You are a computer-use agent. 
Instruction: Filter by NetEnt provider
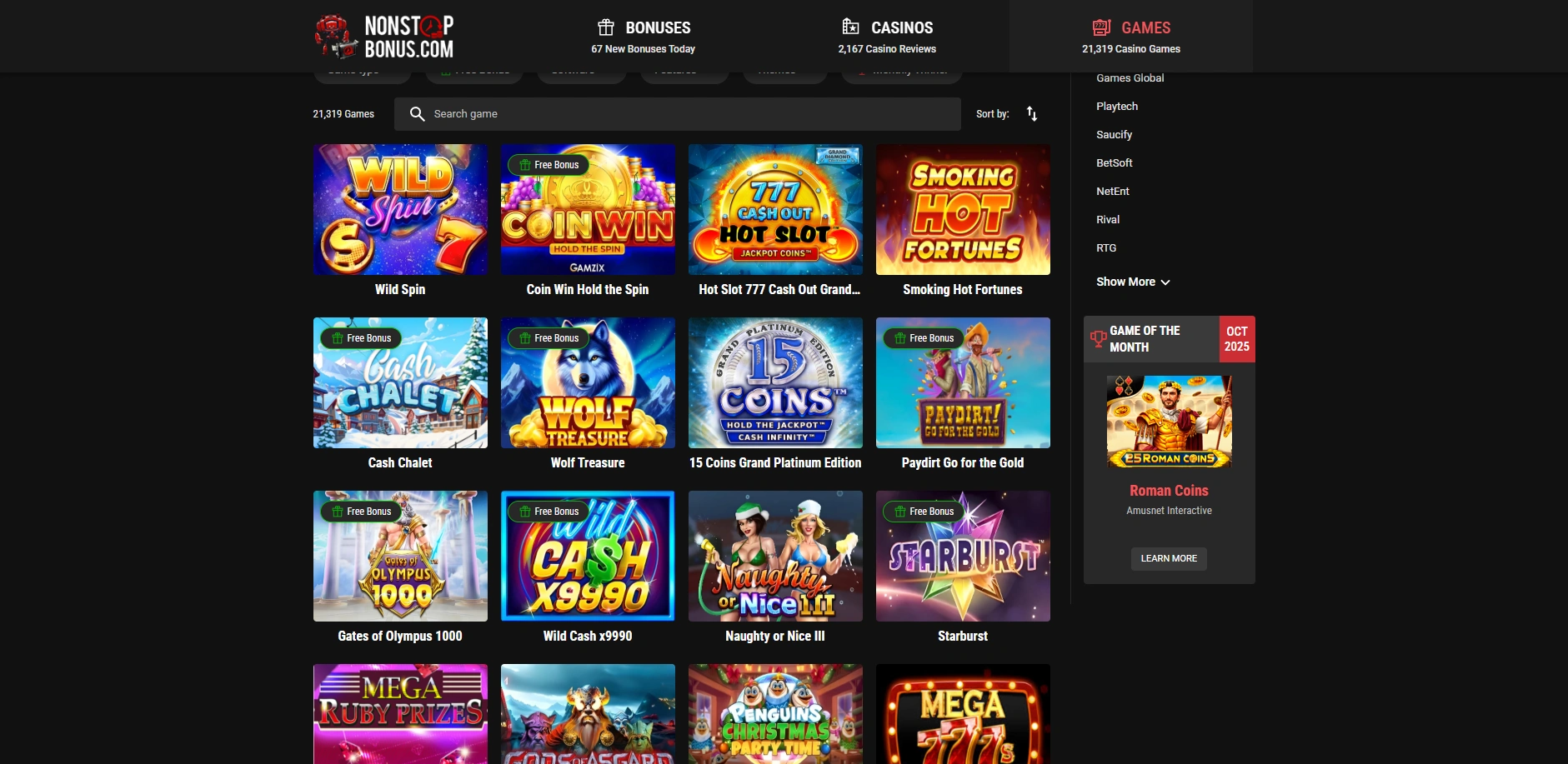pos(1113,192)
